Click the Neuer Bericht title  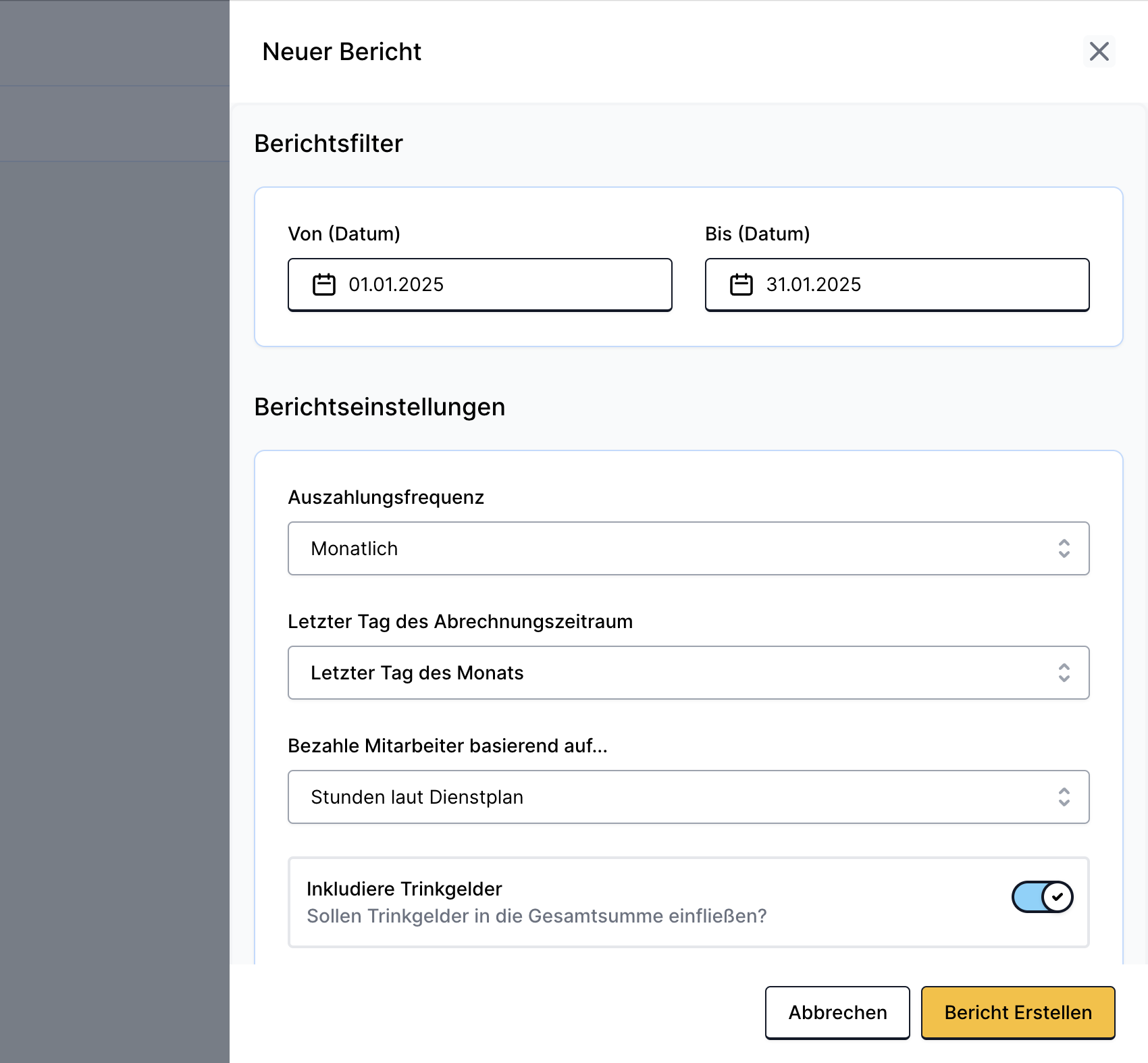[x=342, y=51]
